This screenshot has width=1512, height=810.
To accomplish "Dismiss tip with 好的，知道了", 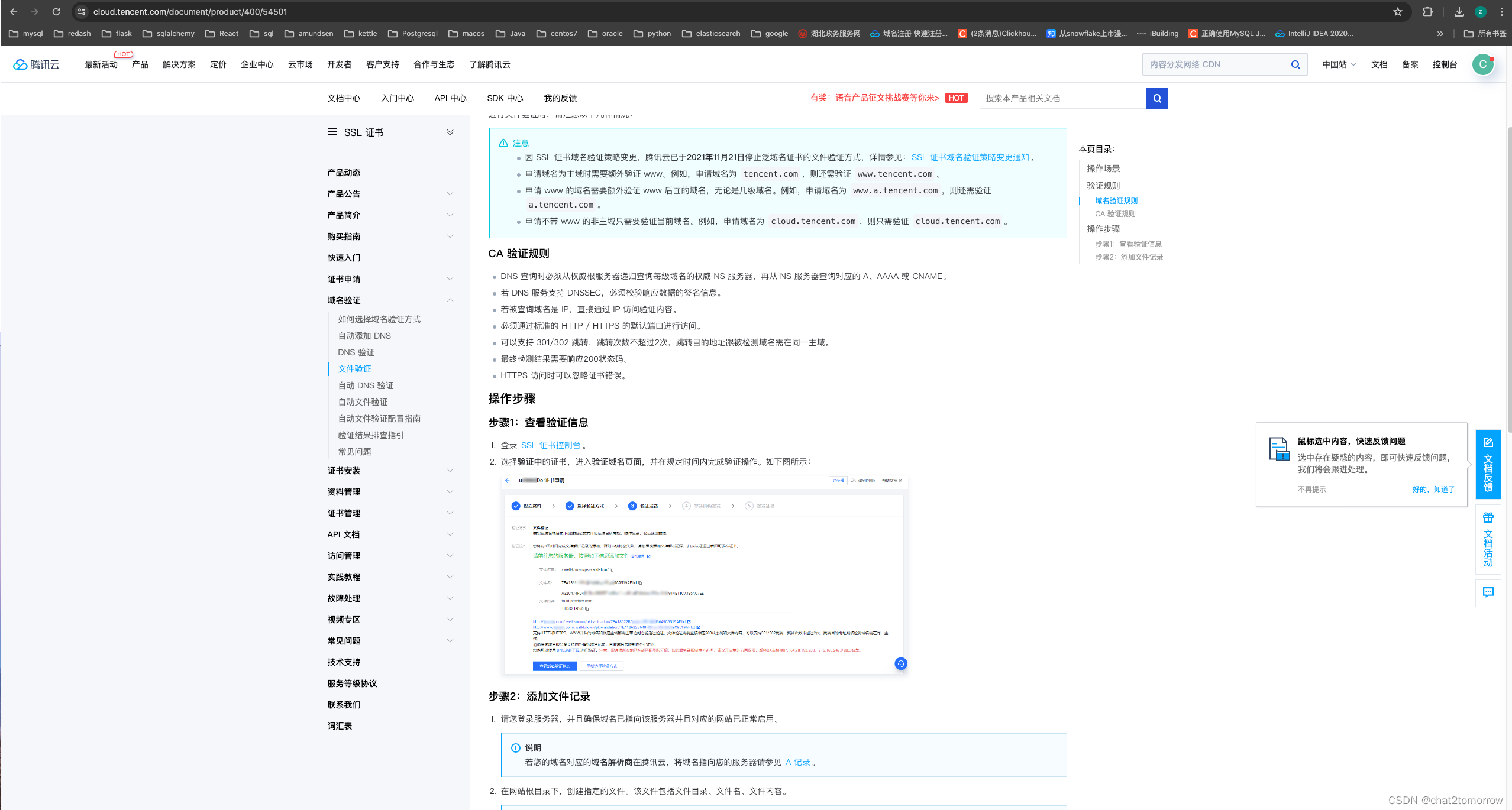I will tap(1433, 489).
